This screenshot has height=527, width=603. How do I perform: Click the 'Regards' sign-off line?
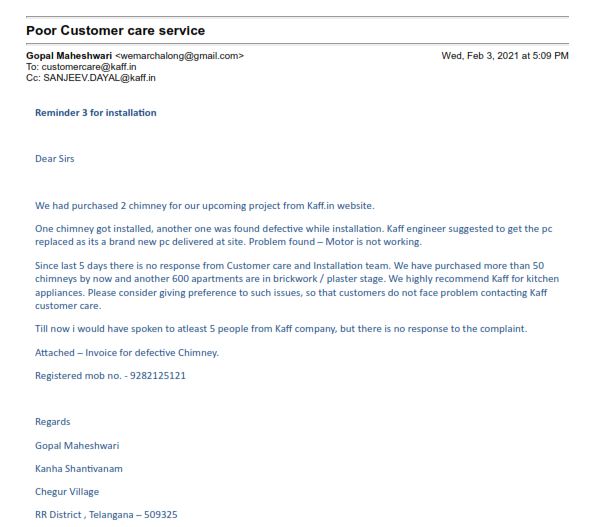[x=53, y=422]
